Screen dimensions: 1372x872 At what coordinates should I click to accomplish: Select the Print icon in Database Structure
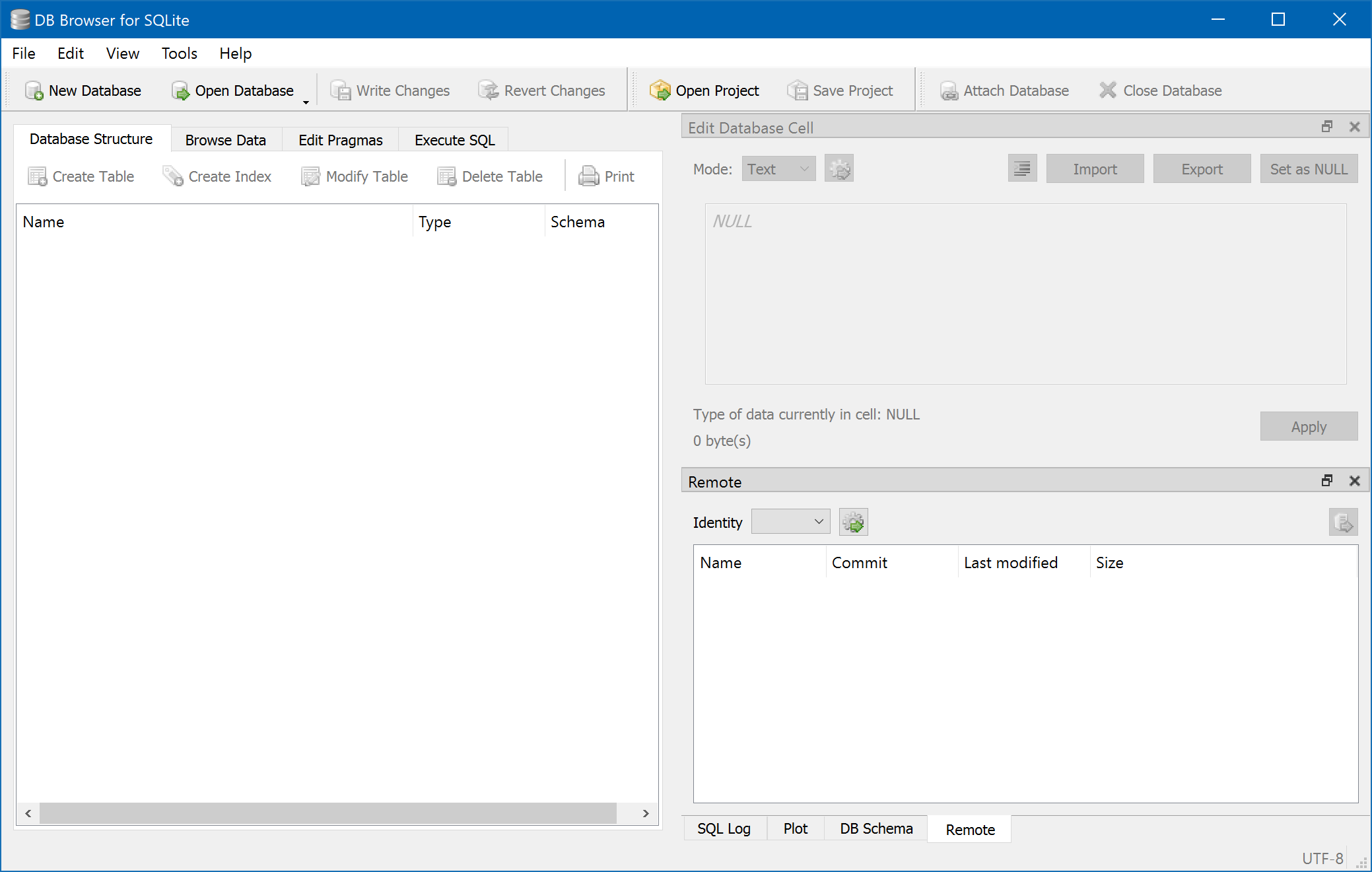click(606, 176)
